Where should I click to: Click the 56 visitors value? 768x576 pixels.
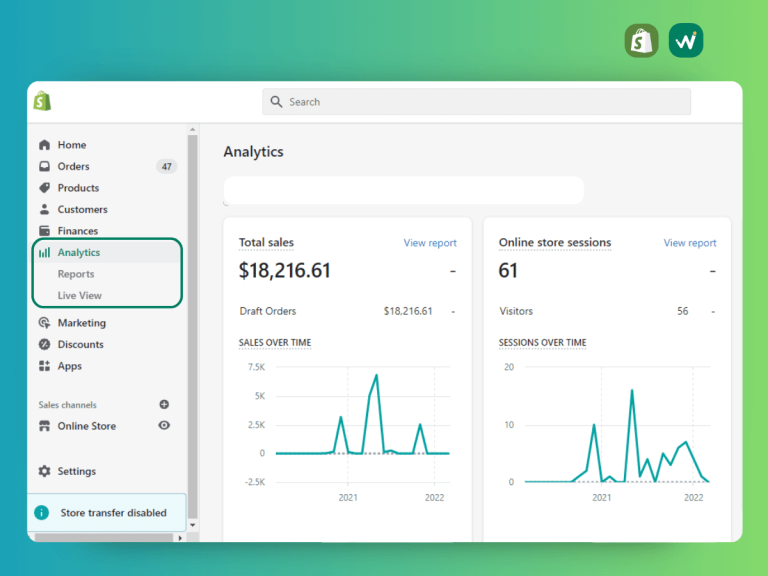pyautogui.click(x=682, y=311)
